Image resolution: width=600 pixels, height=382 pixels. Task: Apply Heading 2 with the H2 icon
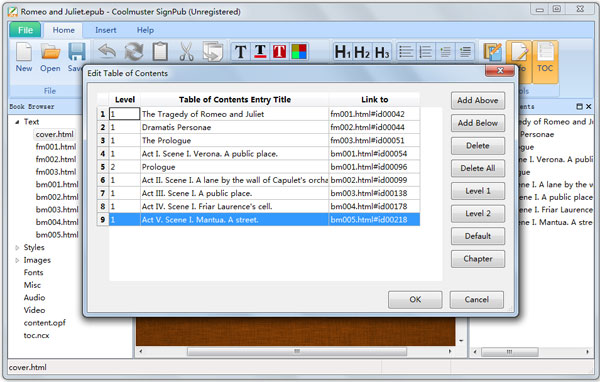[362, 52]
